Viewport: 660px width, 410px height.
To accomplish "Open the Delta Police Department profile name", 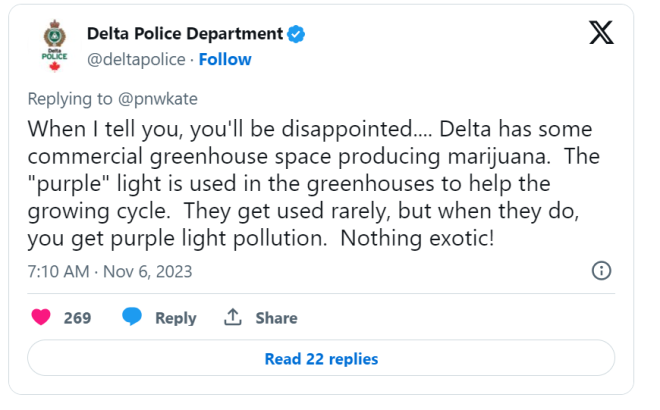I will click(x=185, y=34).
